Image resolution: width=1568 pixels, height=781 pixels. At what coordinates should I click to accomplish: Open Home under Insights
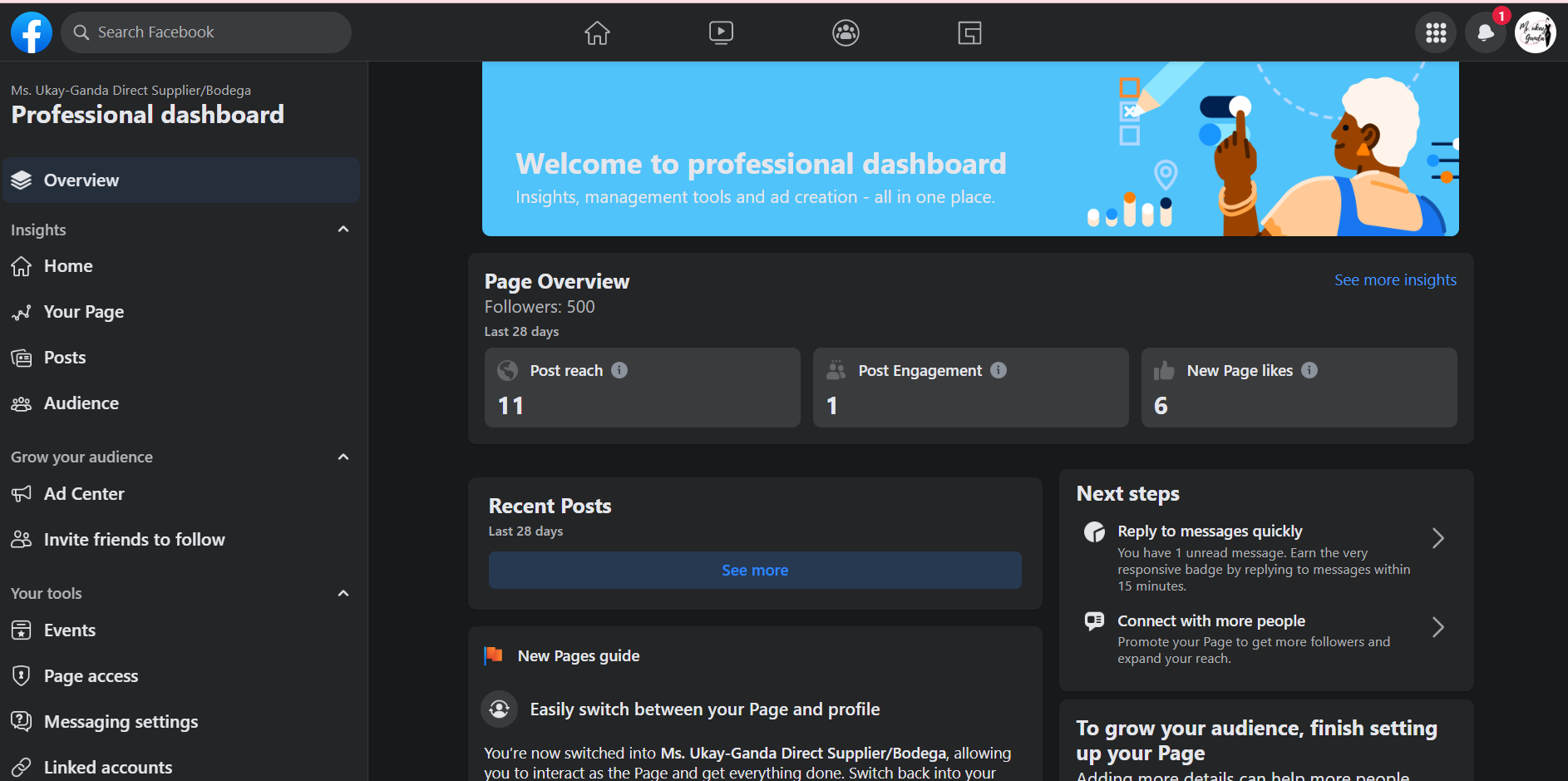click(181, 266)
